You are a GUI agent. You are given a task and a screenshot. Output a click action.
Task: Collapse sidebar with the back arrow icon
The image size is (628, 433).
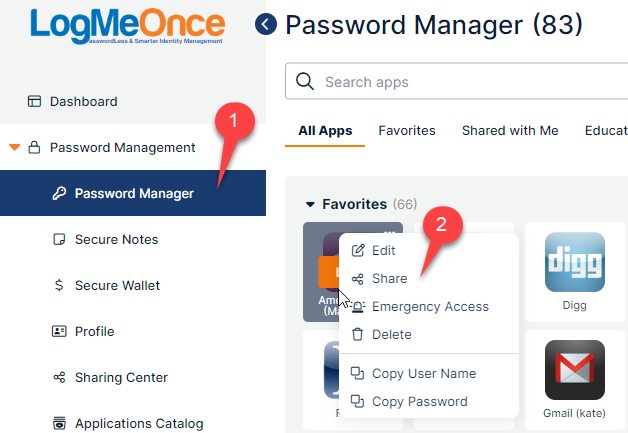tap(266, 24)
